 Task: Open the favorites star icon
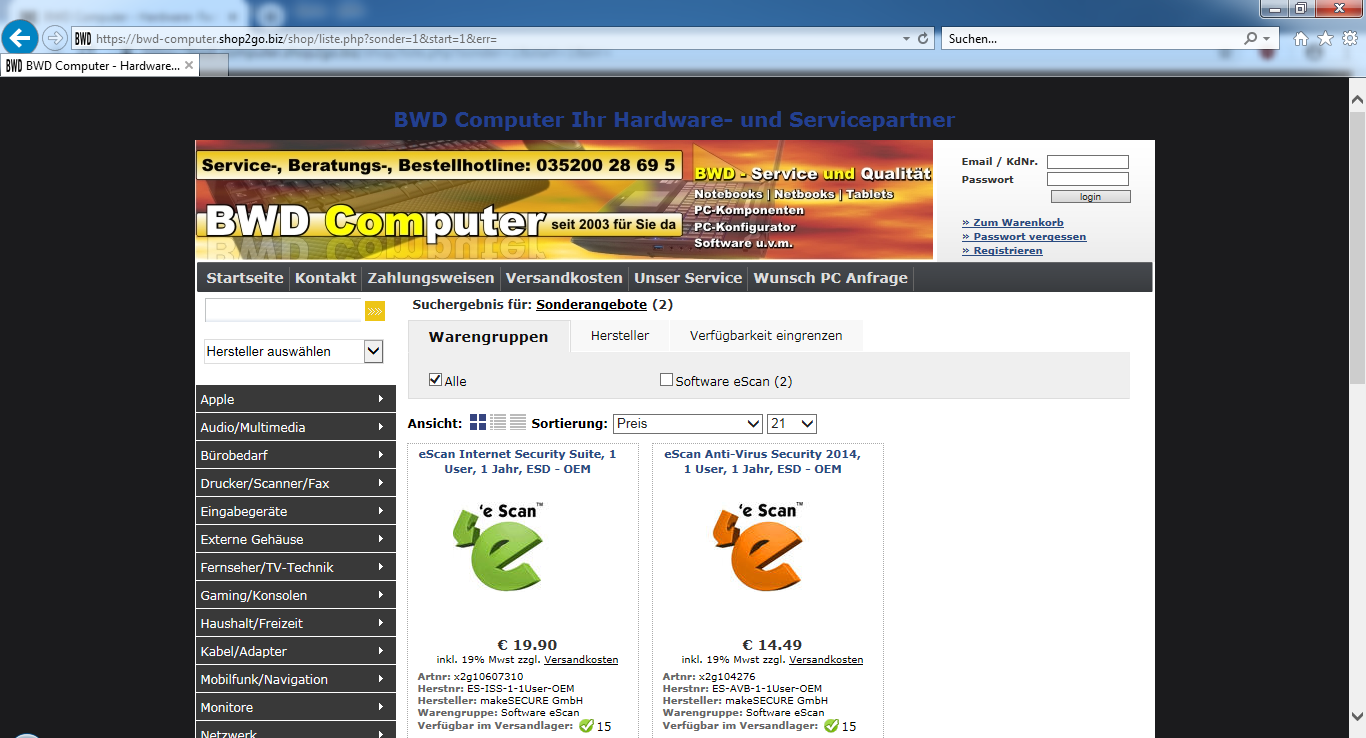tap(1325, 38)
